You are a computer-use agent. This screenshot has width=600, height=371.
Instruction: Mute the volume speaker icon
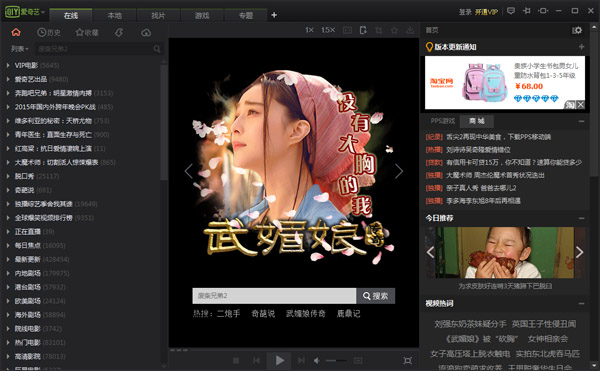[x=317, y=360]
